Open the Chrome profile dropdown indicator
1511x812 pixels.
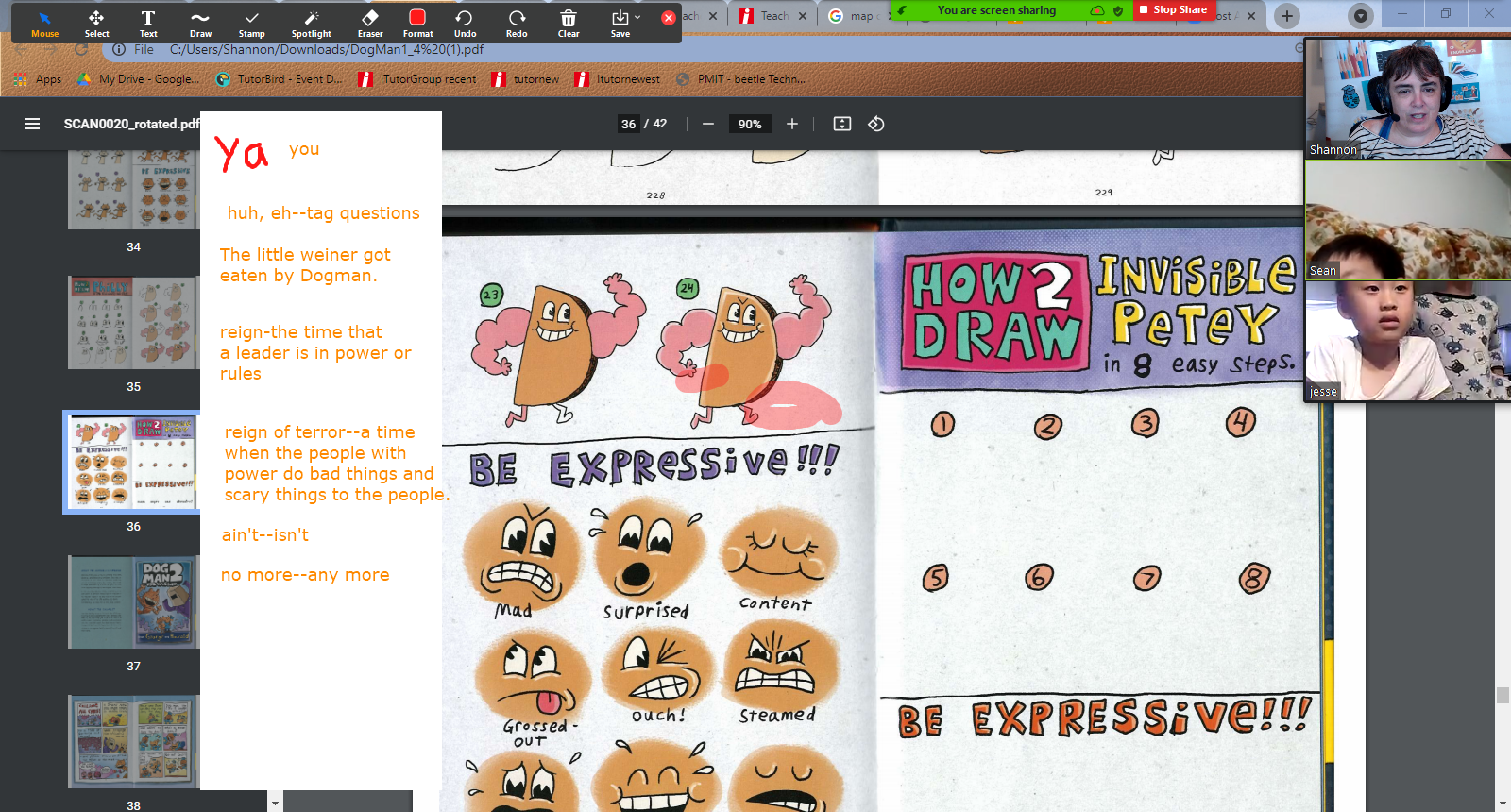[x=1360, y=16]
